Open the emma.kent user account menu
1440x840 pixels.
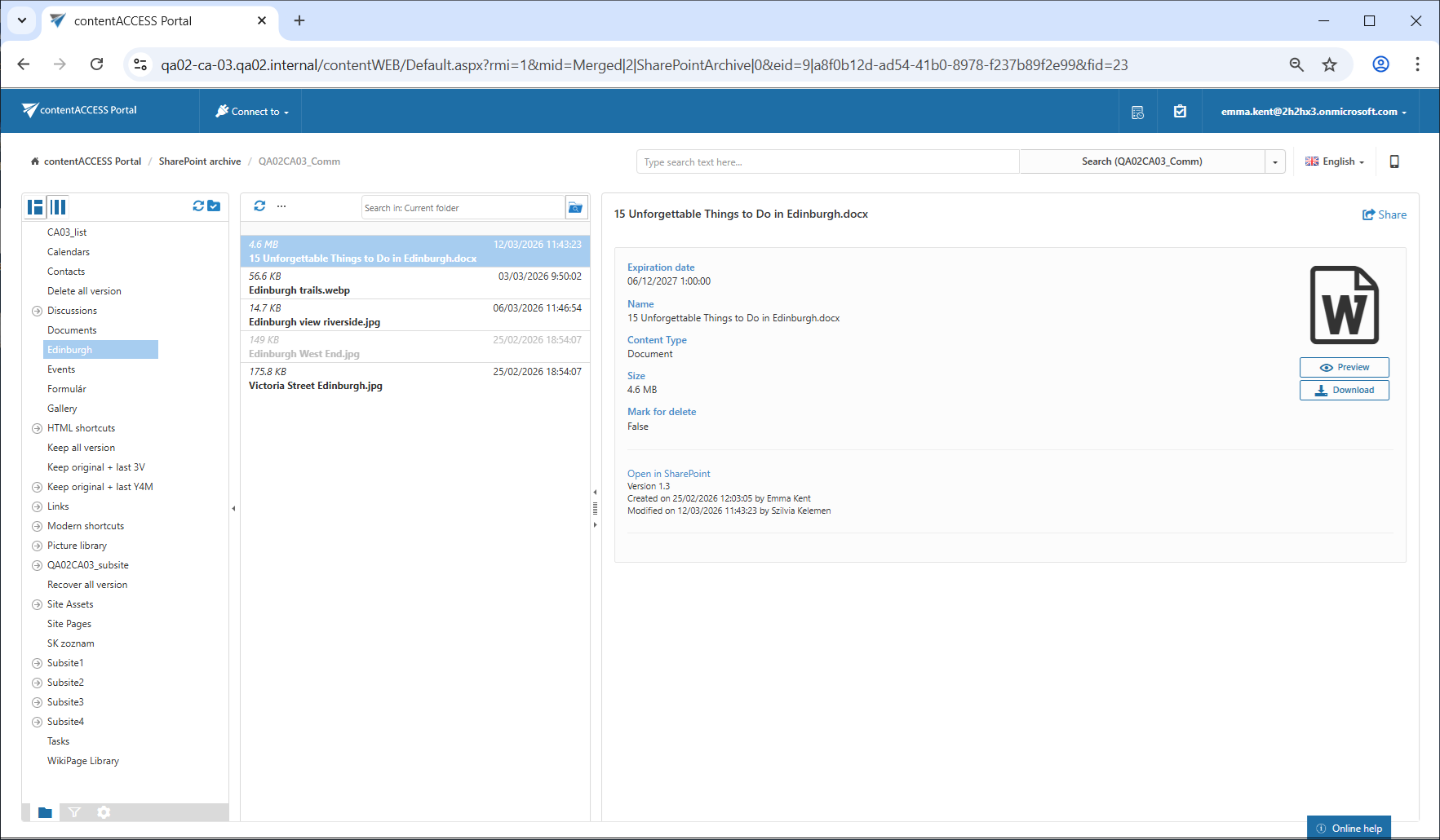[1314, 112]
